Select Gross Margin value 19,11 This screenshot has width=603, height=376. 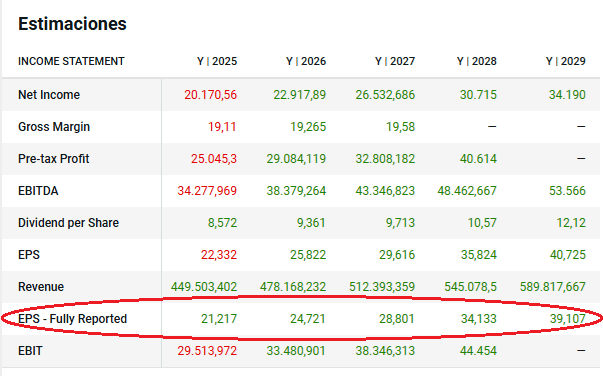point(222,126)
